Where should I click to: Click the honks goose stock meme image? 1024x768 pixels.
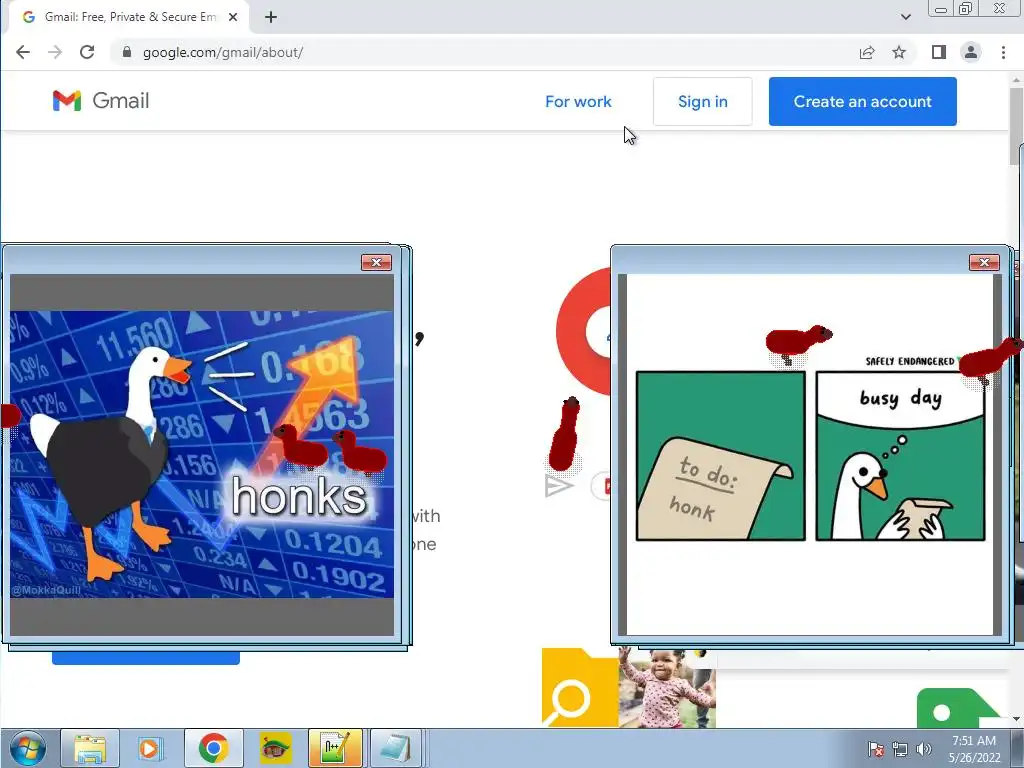[202, 454]
